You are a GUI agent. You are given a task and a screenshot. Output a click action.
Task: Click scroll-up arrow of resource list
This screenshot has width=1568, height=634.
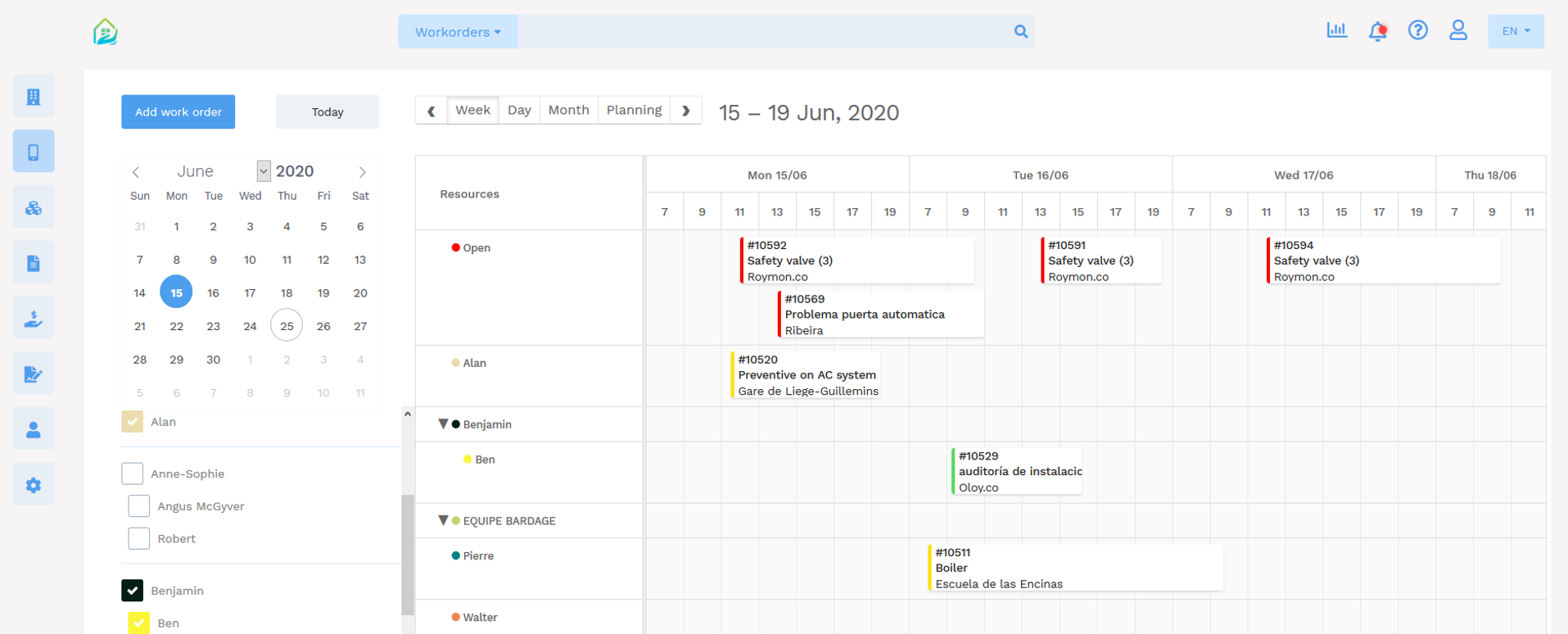pyautogui.click(x=408, y=414)
